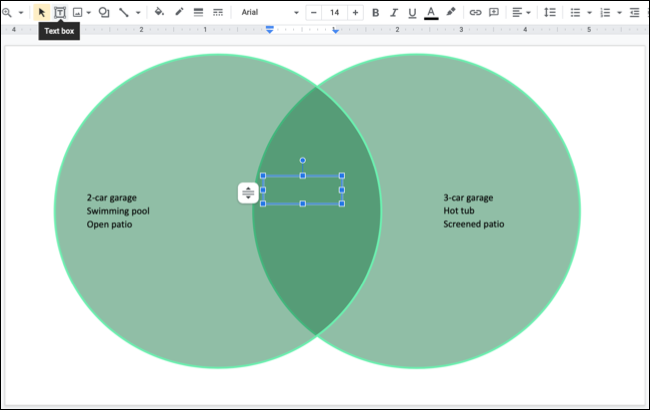
Task: Expand the bulleted list options arrow
Action: tap(590, 12)
